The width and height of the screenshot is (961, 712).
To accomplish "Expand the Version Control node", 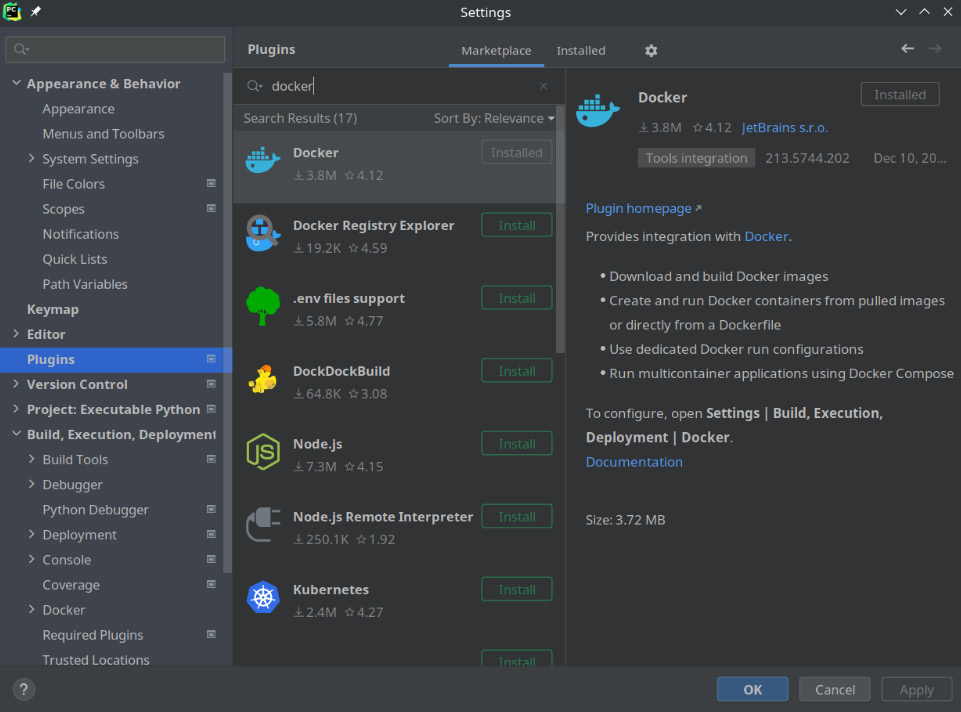I will click(16, 384).
